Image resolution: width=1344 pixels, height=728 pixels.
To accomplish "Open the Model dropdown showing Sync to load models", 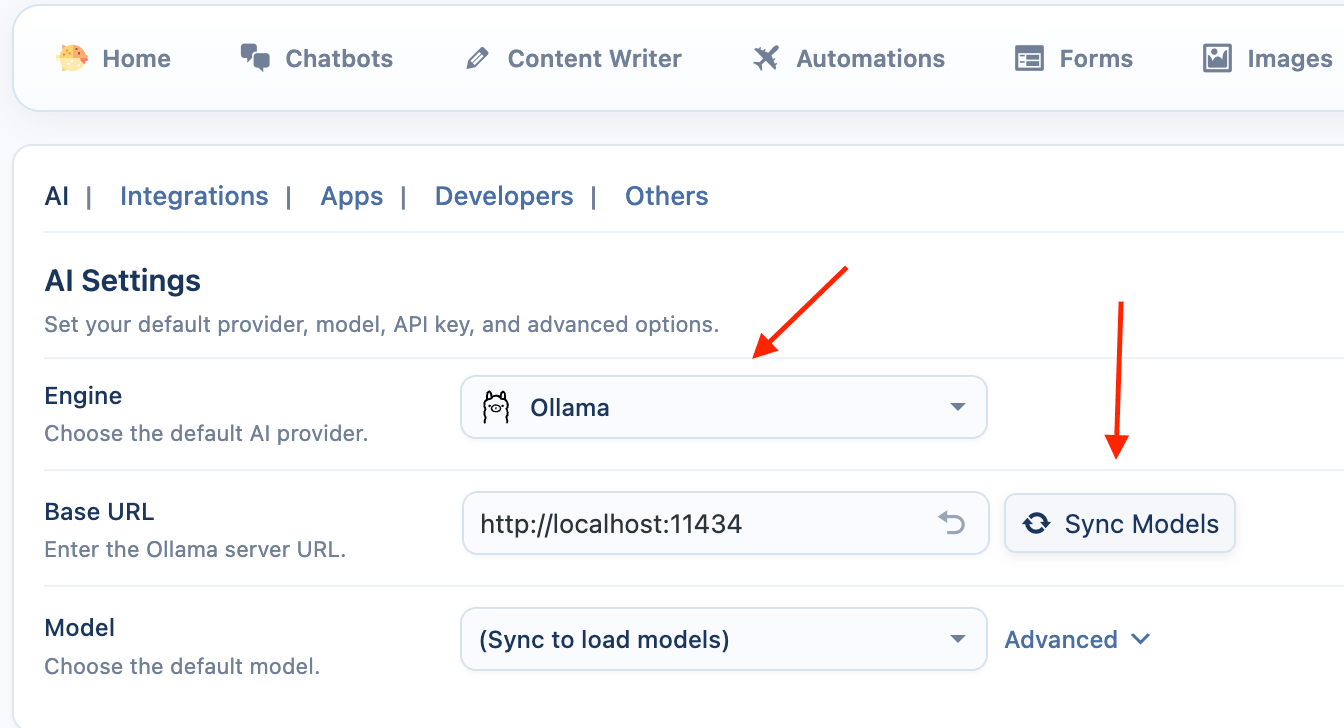I will pyautogui.click(x=723, y=639).
